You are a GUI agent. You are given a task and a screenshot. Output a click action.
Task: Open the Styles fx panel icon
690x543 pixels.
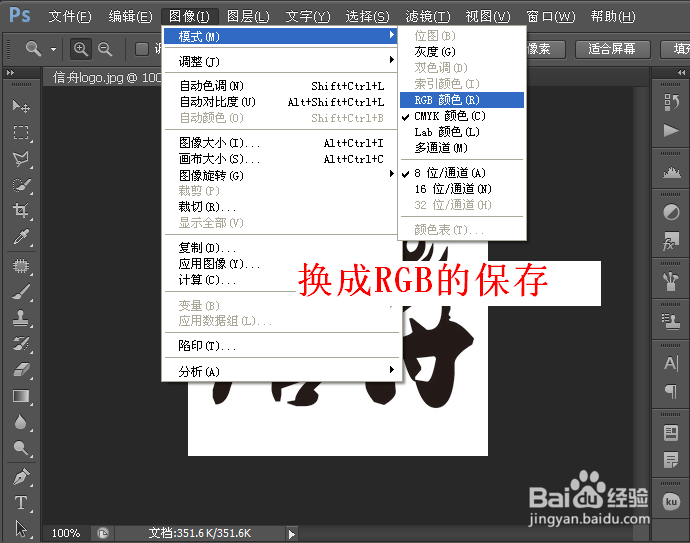pyautogui.click(x=671, y=241)
